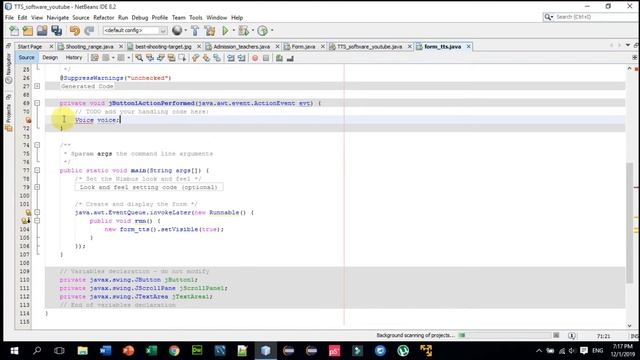
Task: Open the Navigator side panel
Action: click(x=9, y=69)
